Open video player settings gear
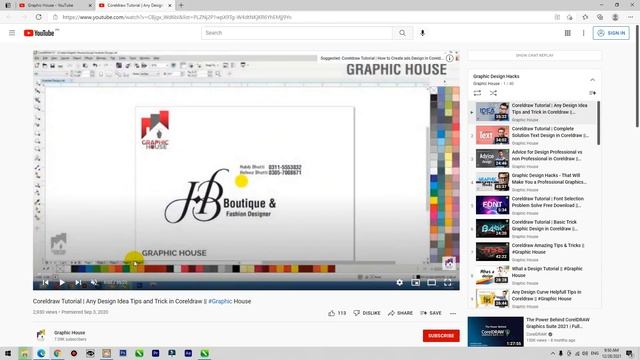Viewport: 640px width, 360px height. pyautogui.click(x=400, y=282)
